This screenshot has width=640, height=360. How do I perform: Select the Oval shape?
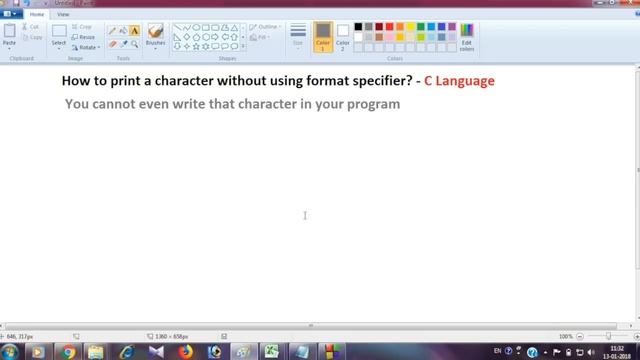point(196,28)
